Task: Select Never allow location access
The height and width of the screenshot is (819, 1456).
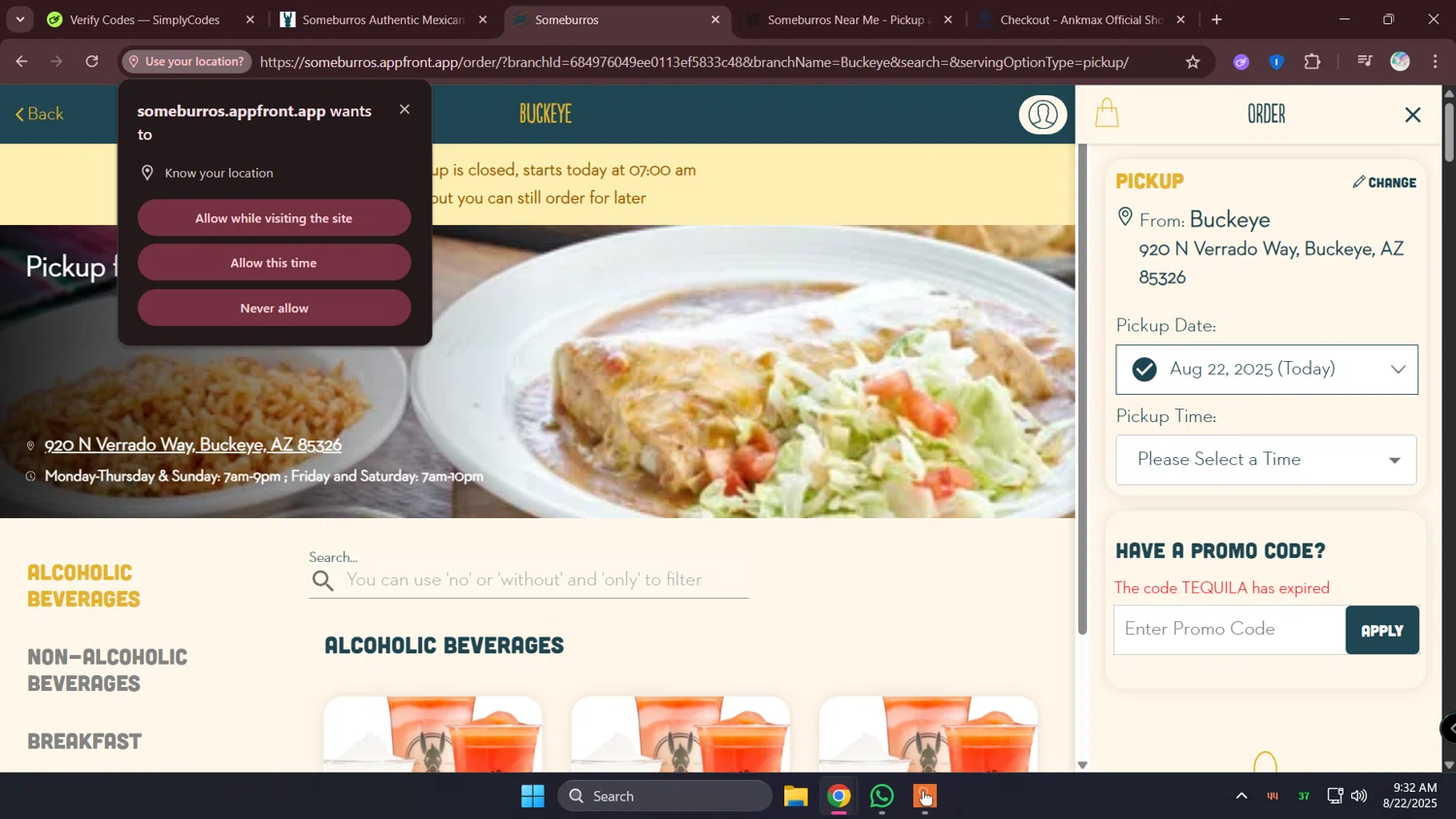Action: point(274,309)
